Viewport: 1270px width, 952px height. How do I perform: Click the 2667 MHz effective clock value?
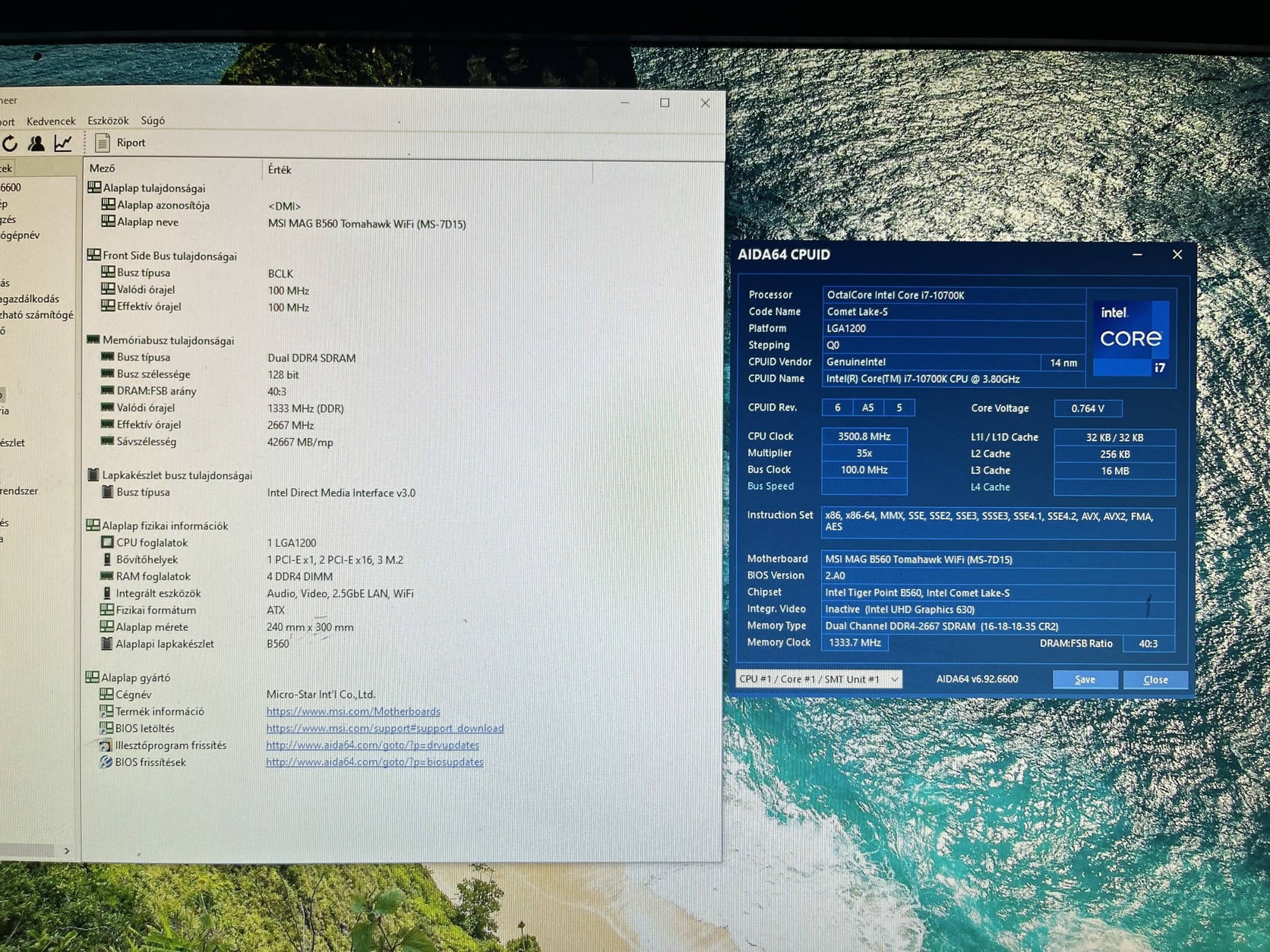pos(290,425)
